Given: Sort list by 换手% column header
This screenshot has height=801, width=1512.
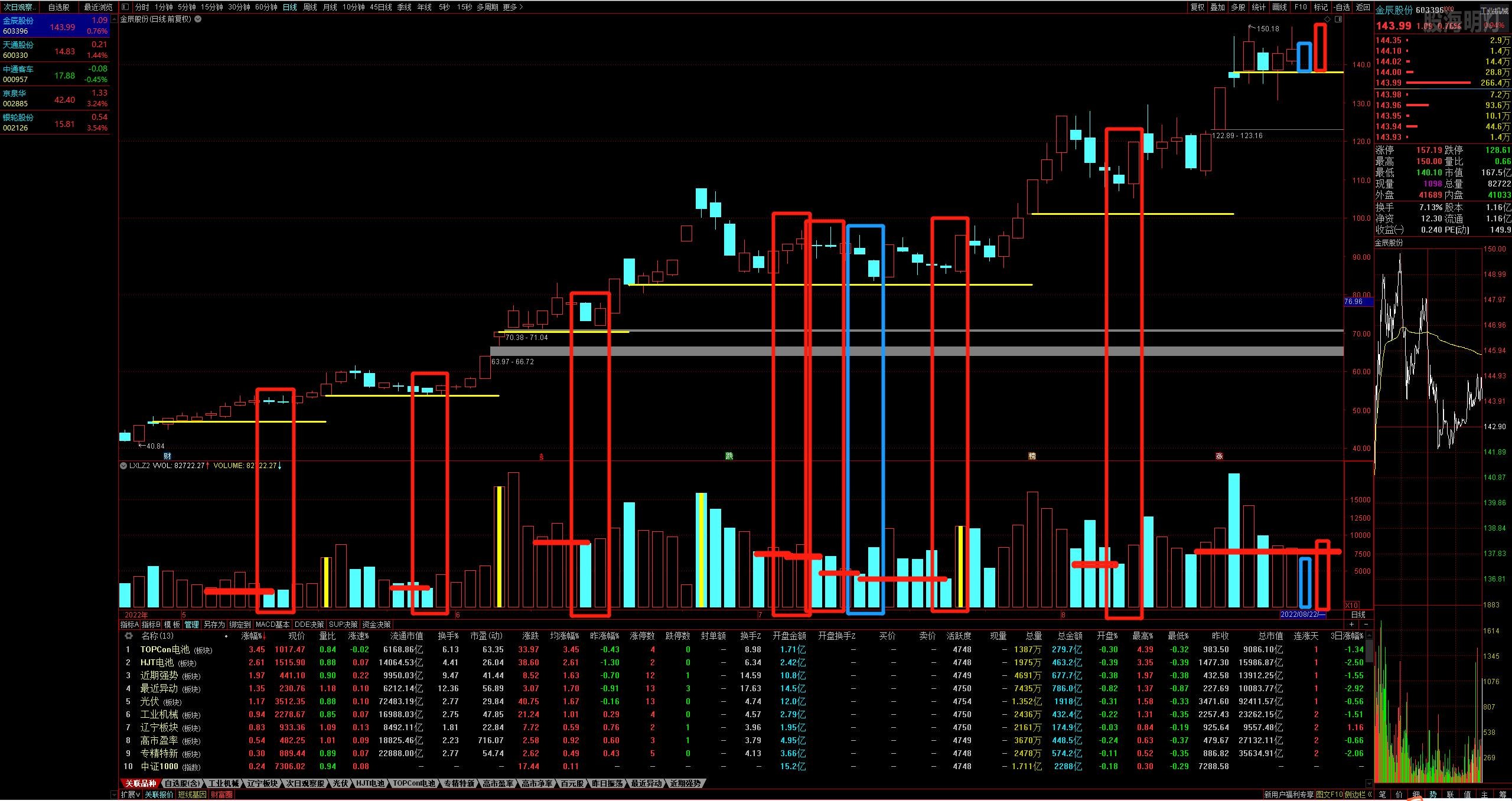Looking at the screenshot, I should (448, 636).
